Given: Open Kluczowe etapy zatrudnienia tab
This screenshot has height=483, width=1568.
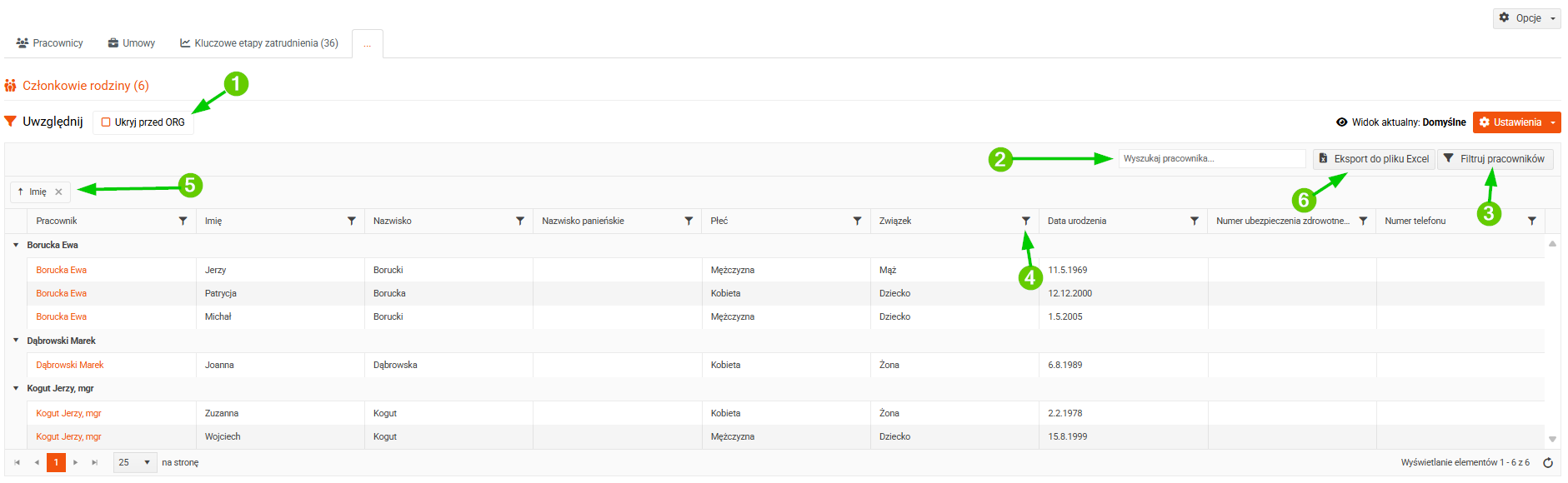Looking at the screenshot, I should point(259,43).
